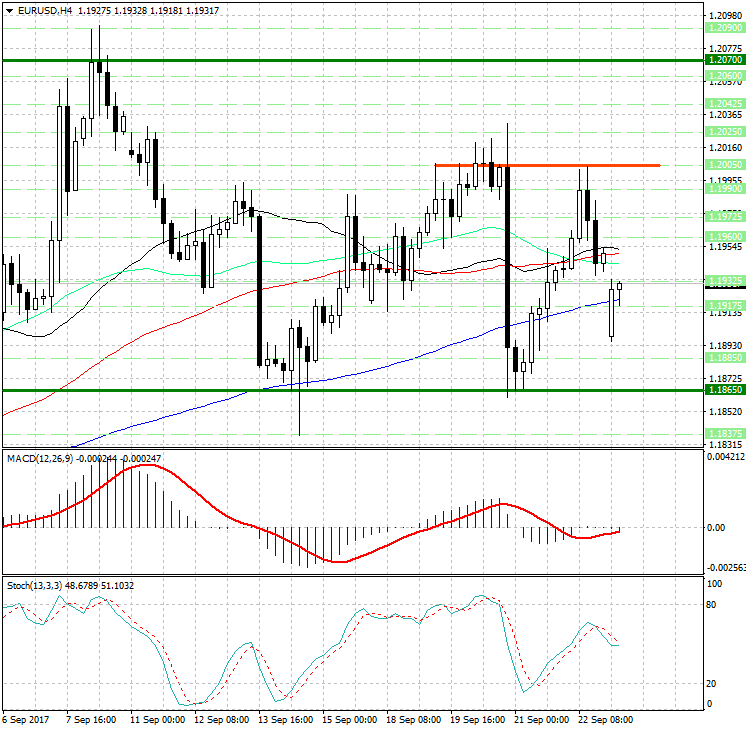The image size is (746, 731).
Task: Click the 6 Sep 2017 time axis label
Action: (x=25, y=720)
